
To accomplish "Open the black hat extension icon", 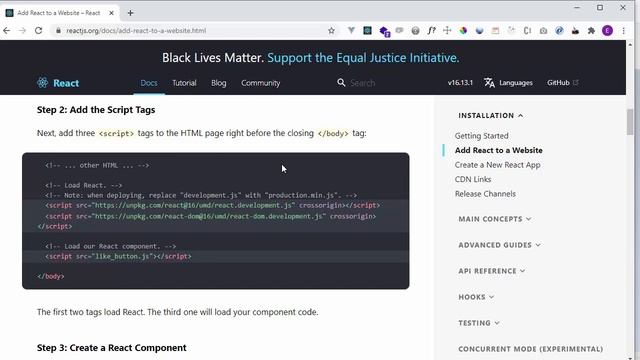I will pos(575,31).
